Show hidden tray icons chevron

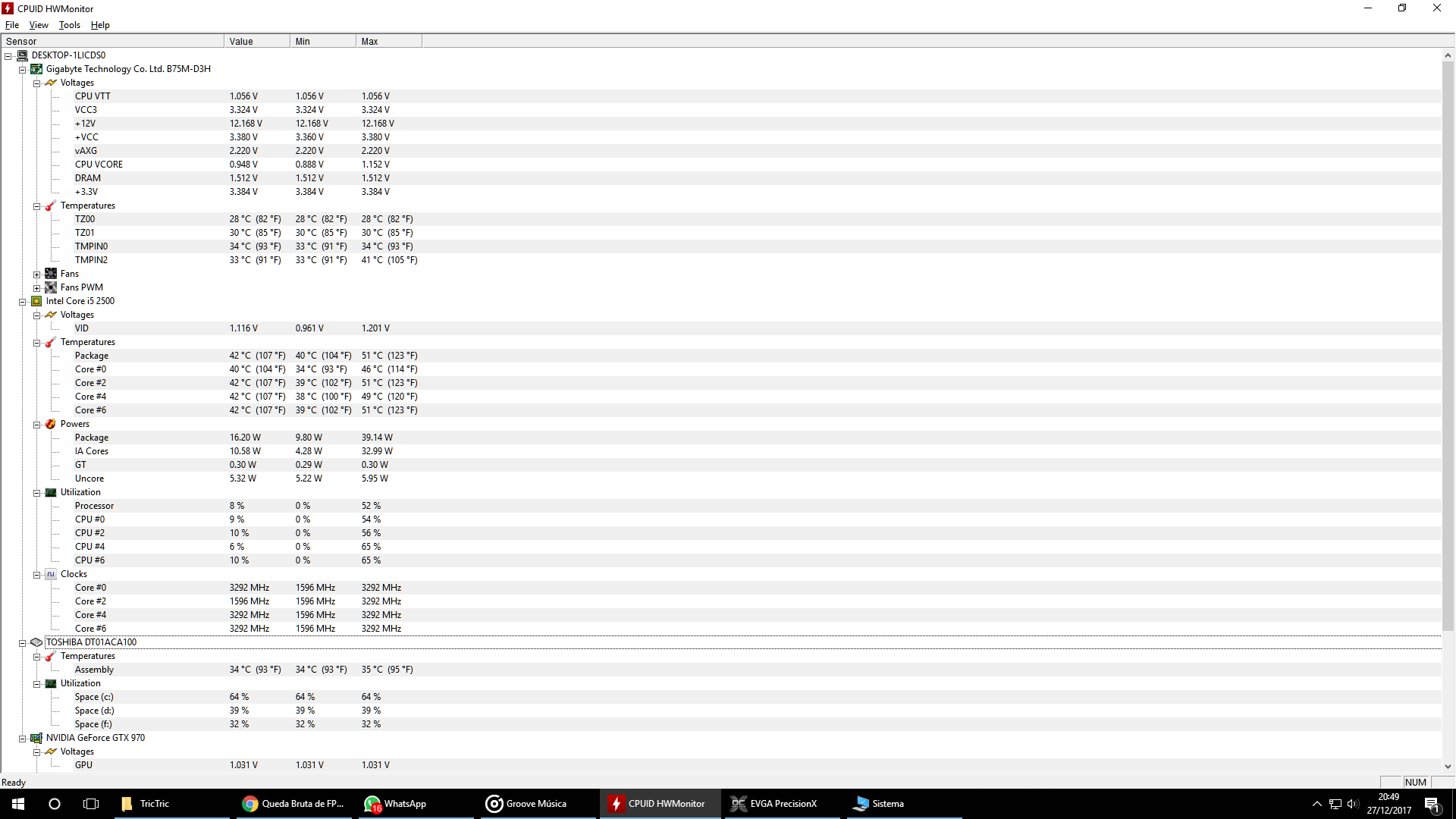point(1317,804)
